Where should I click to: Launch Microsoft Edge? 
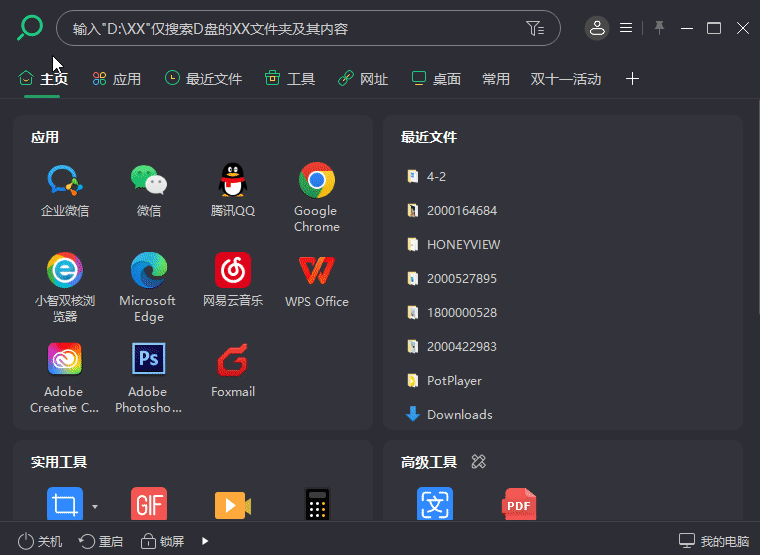(149, 270)
